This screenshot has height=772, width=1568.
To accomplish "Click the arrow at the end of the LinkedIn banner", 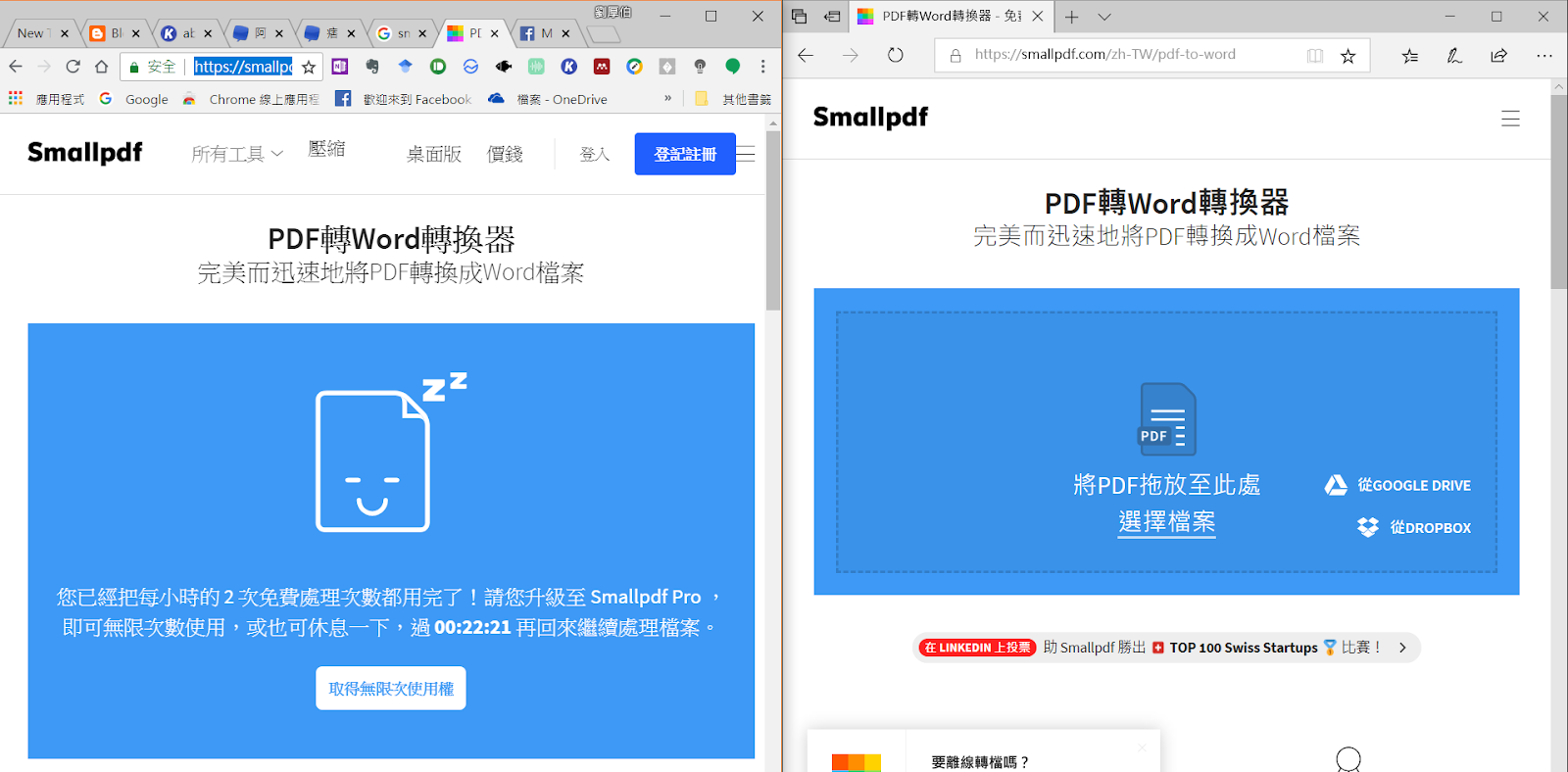I will click(1402, 648).
